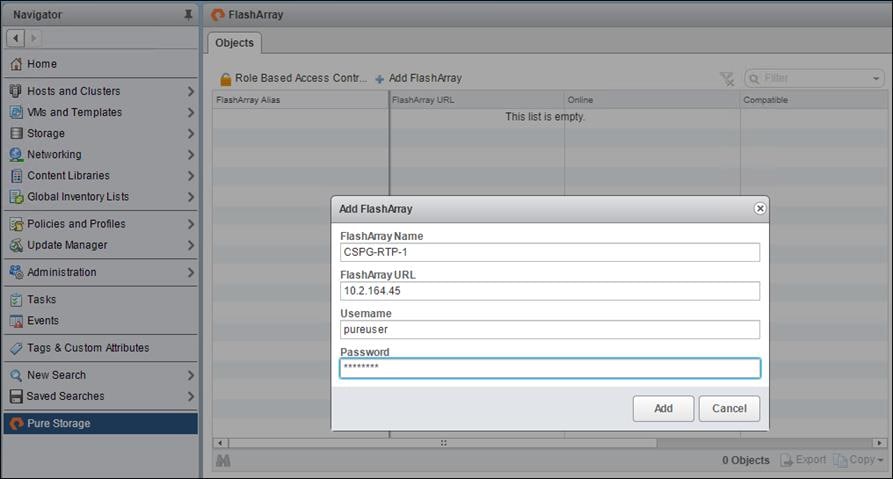893x479 pixels.
Task: Click the FlashArray URL input field
Action: click(x=550, y=291)
